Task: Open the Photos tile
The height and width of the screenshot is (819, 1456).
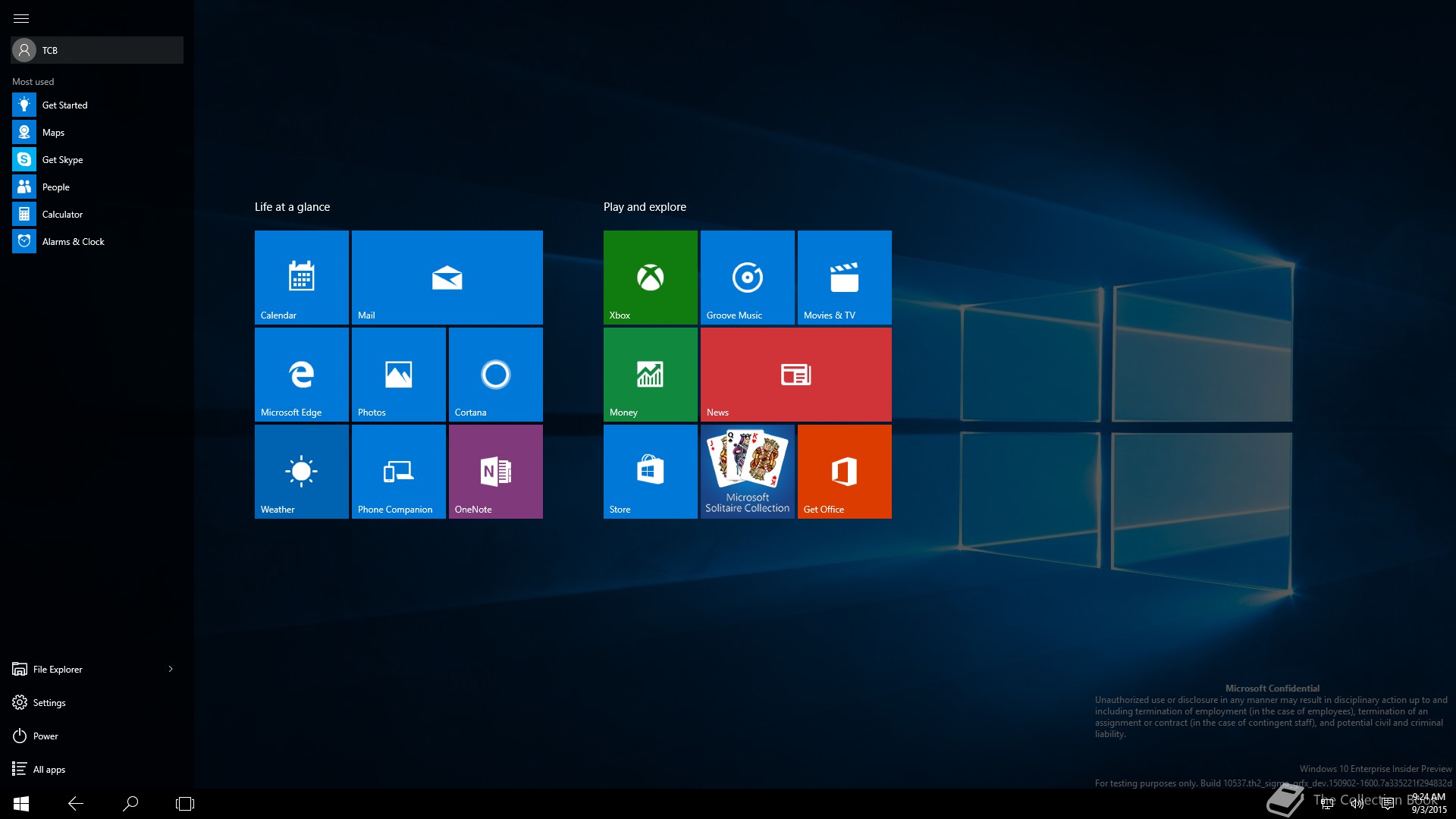Action: 399,375
